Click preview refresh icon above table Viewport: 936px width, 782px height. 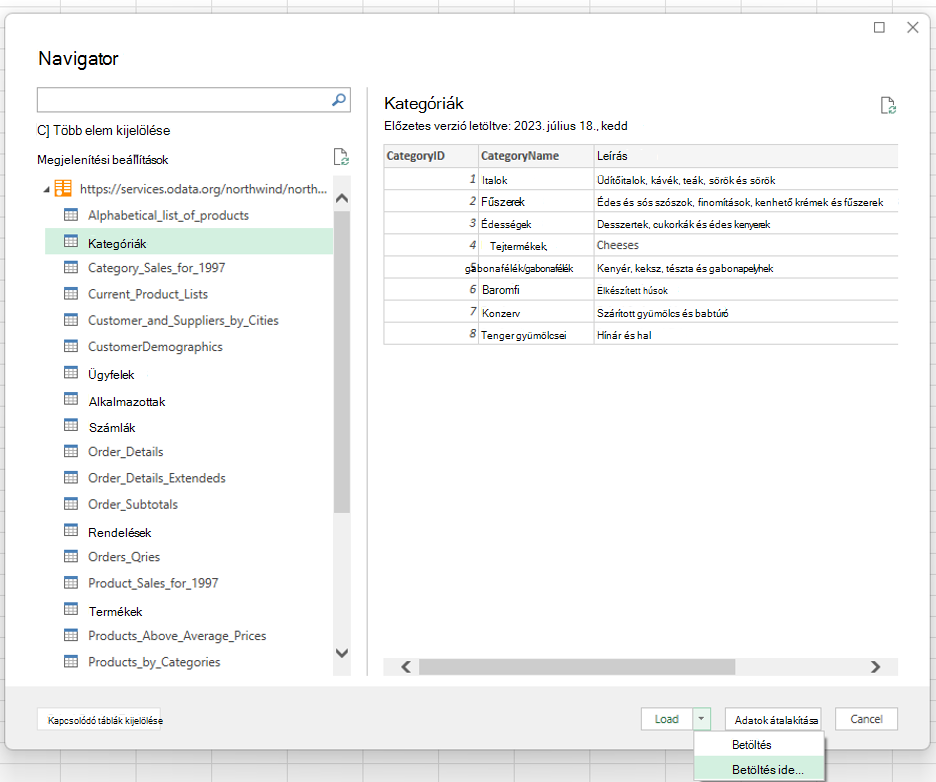(x=888, y=106)
